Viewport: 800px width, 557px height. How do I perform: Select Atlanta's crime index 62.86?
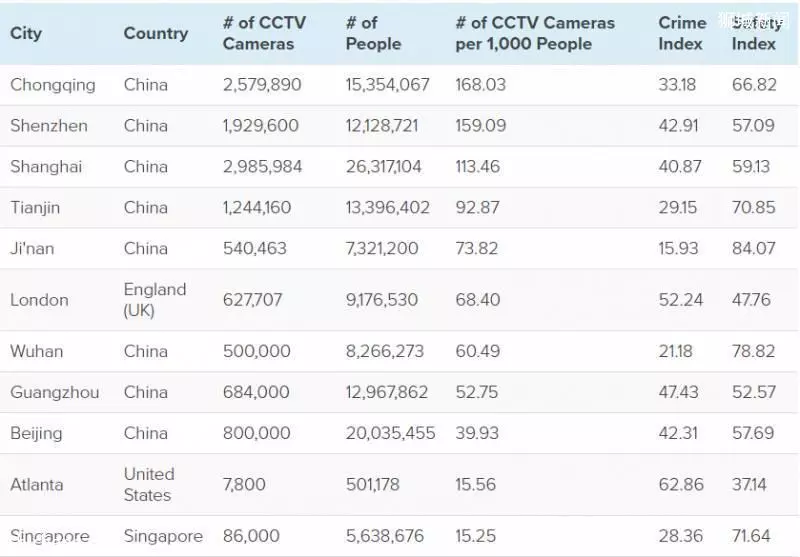coord(681,485)
